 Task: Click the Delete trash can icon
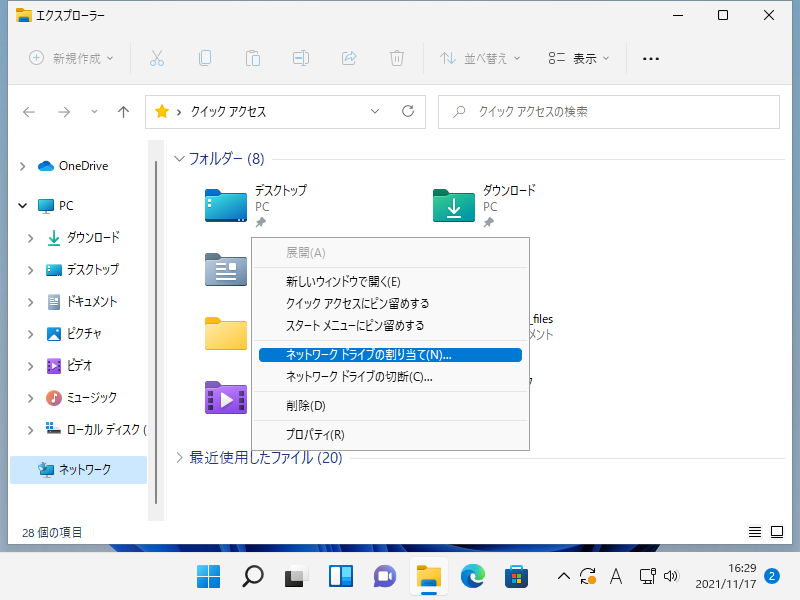[397, 58]
